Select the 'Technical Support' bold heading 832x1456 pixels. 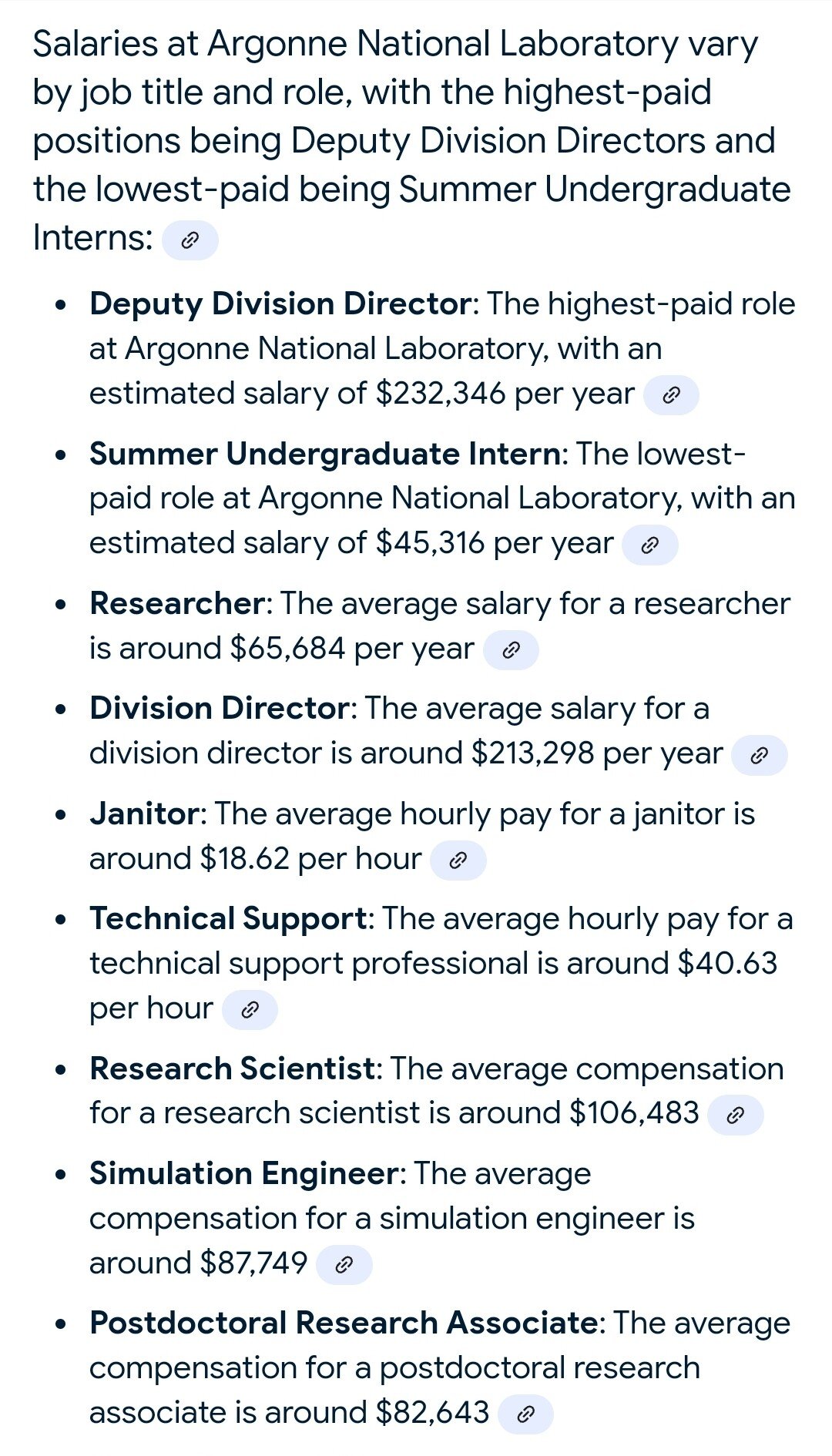pos(228,919)
